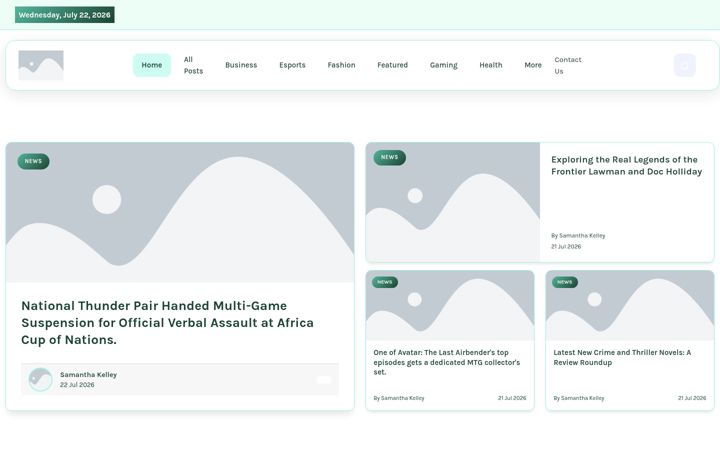
Task: Click By Samantha Kelley on Crime Novels post
Action: tap(579, 398)
